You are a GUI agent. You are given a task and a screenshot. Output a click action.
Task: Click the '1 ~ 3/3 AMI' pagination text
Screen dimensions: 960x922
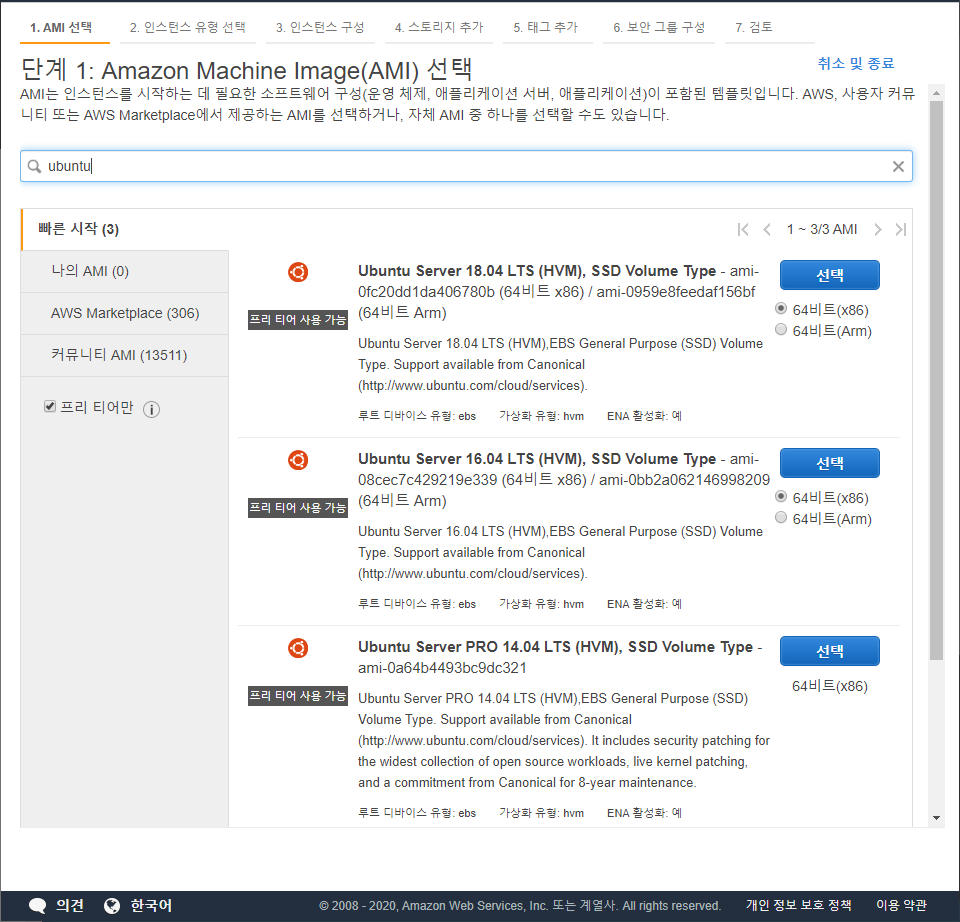822,230
